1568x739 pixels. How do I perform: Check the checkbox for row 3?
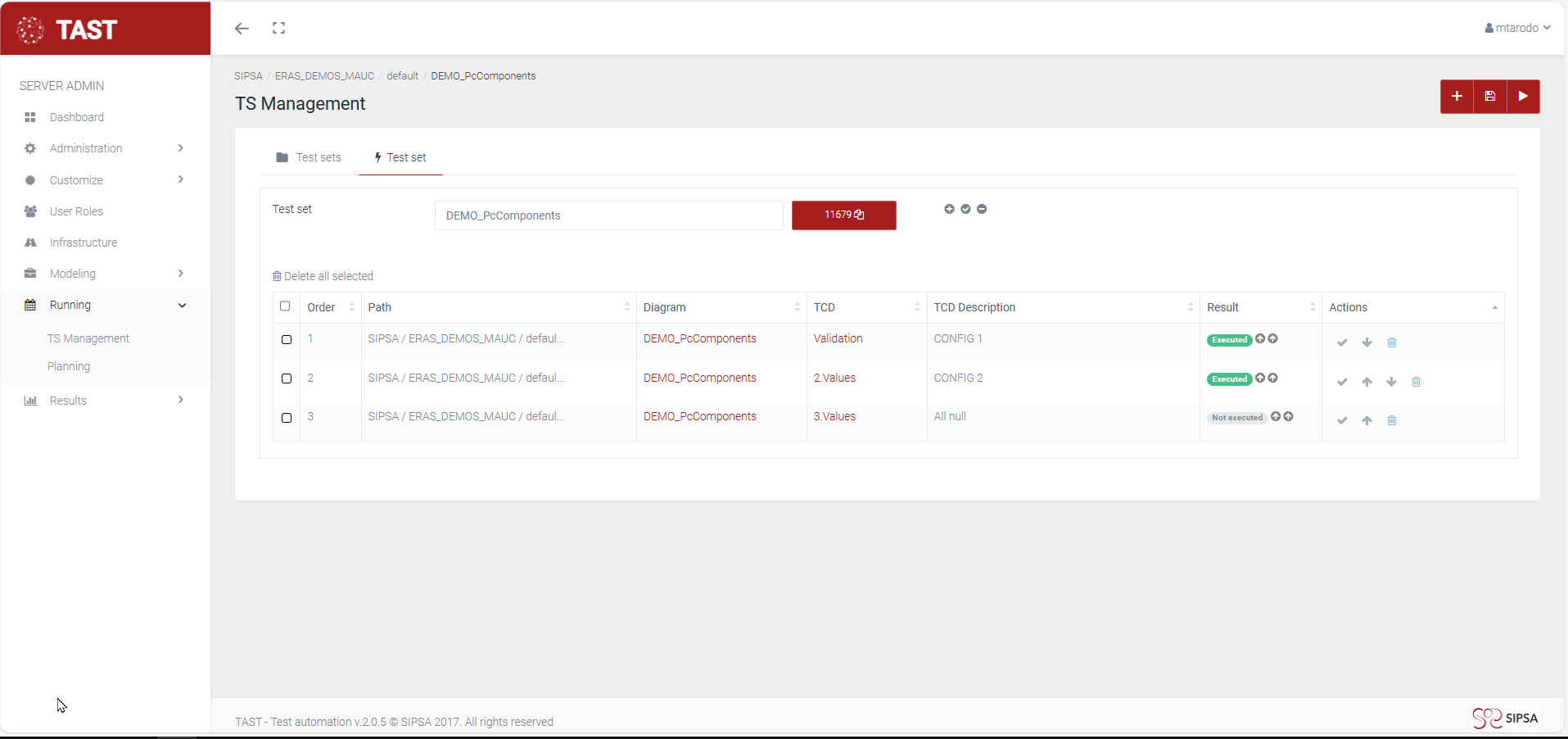click(x=287, y=418)
